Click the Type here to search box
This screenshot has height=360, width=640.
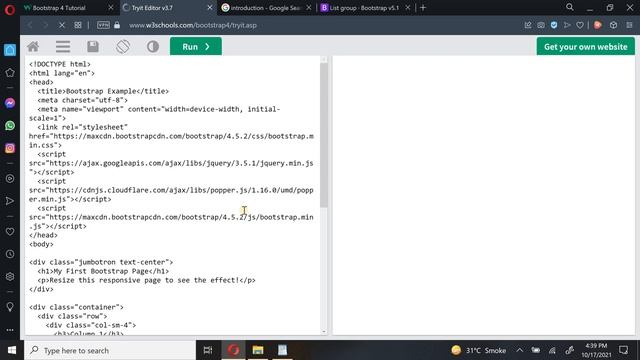coord(110,350)
